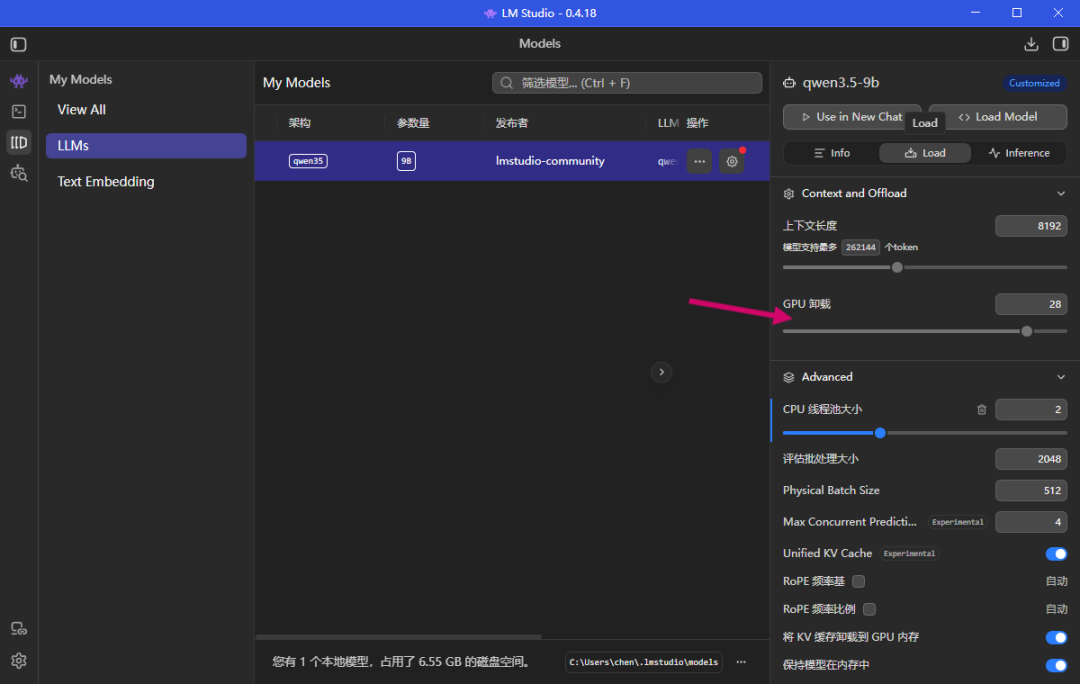Click the Advanced layers icon

(x=789, y=377)
